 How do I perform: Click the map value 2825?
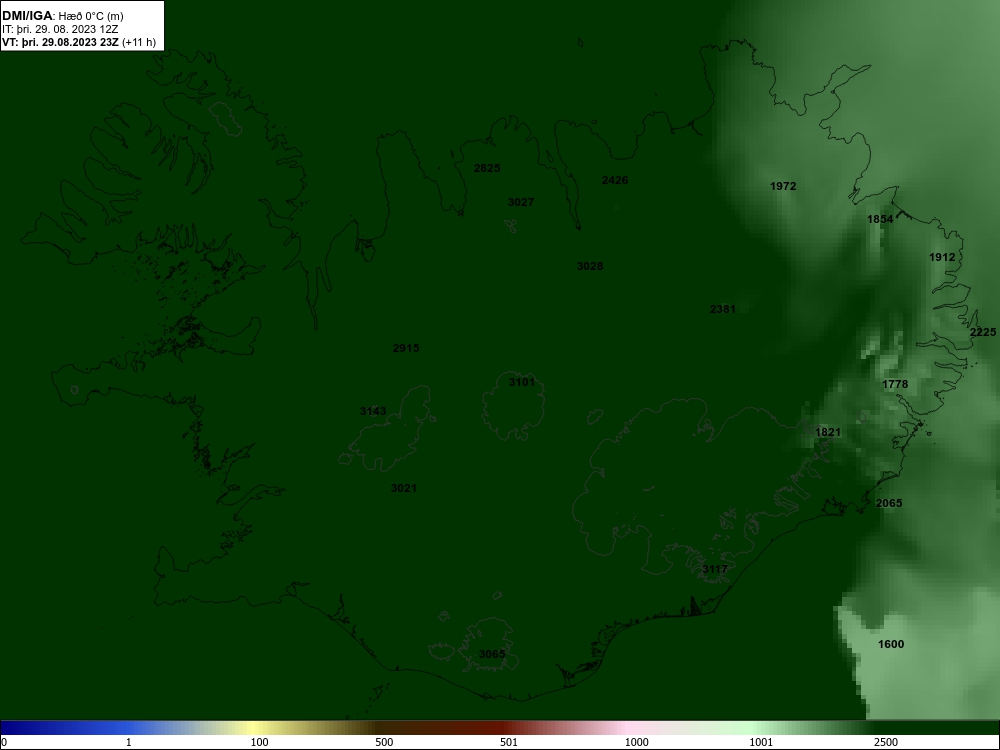click(x=487, y=168)
